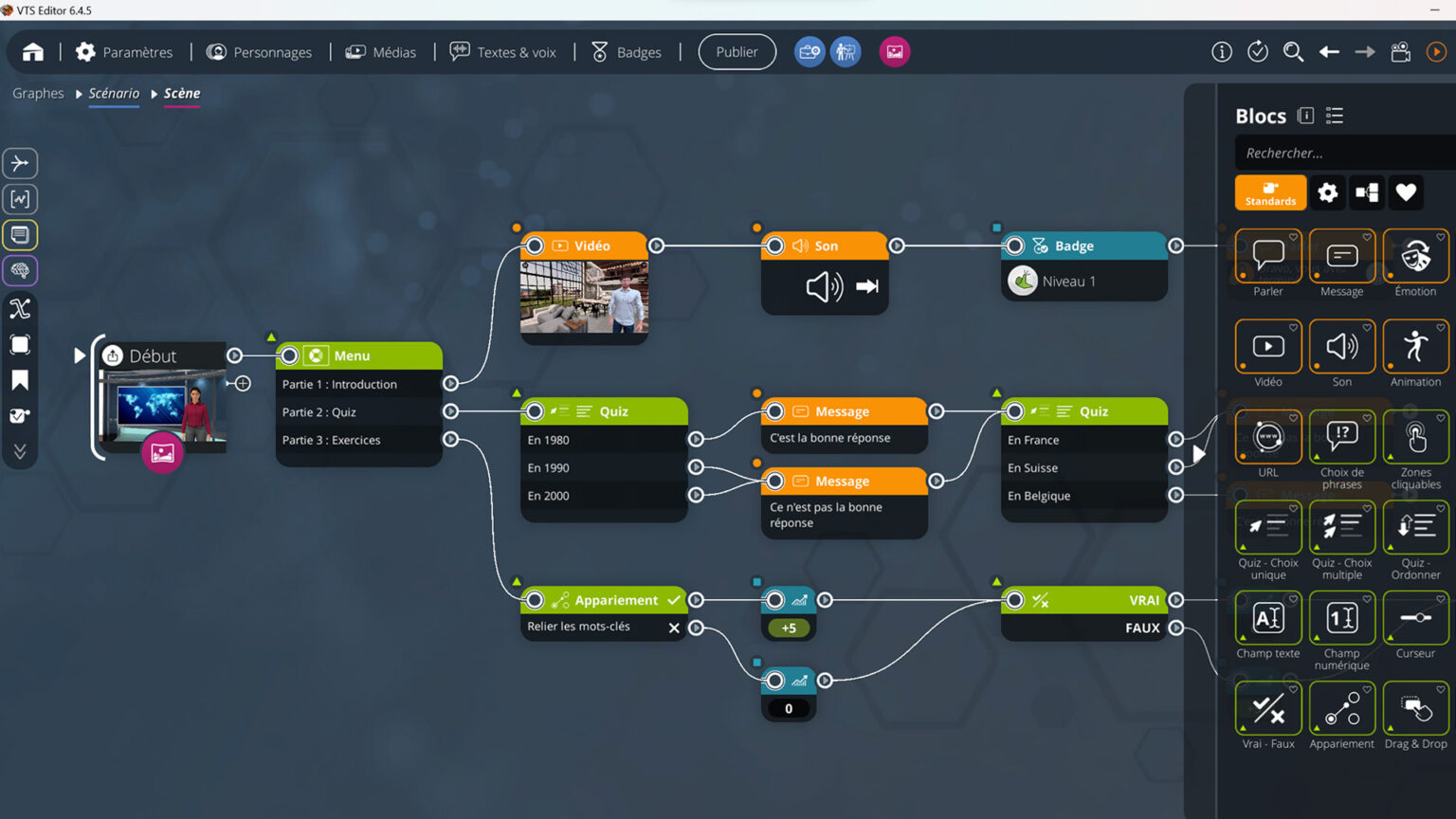This screenshot has width=1456, height=819.
Task: Choose the Drag & Drop block
Action: tap(1415, 708)
